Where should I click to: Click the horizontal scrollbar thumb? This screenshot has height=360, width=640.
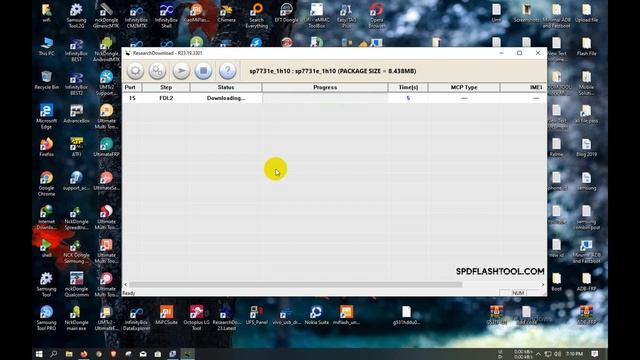pos(296,284)
